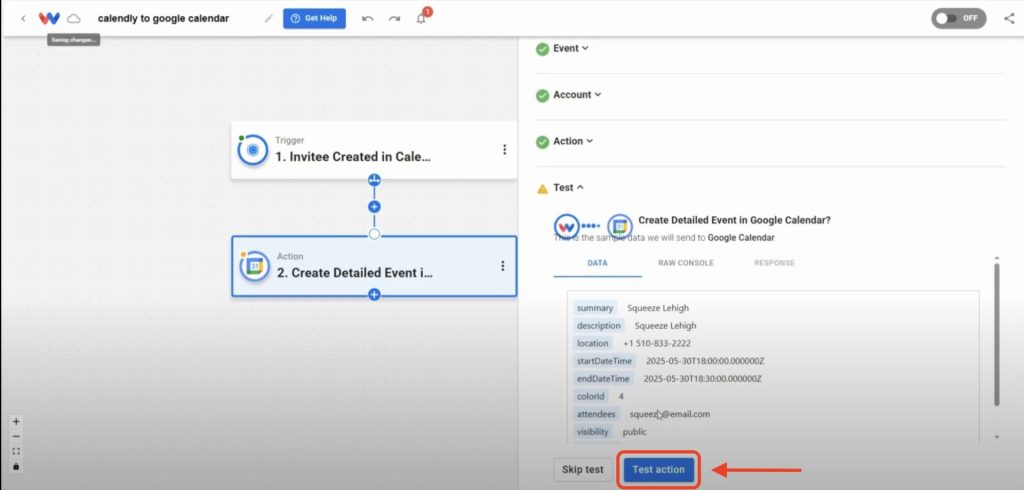The image size is (1024, 490).
Task: Open the Calendly trigger step icon
Action: pyautogui.click(x=253, y=150)
